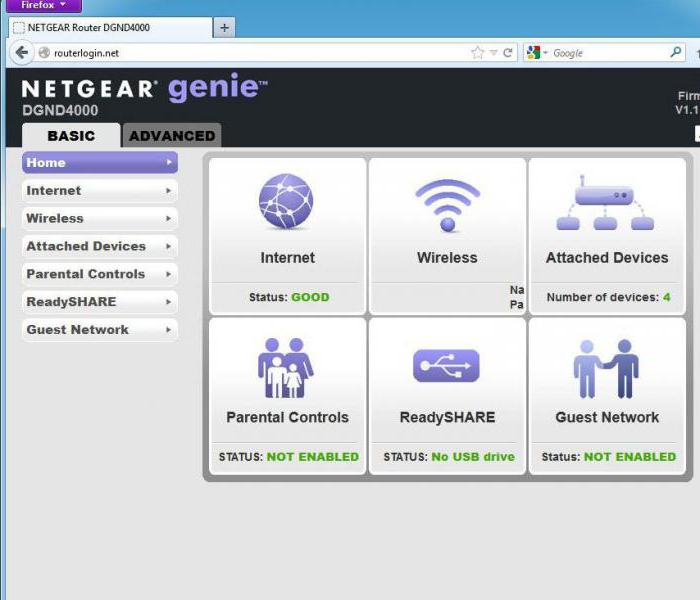Expand the ReadySHARE sidebar item

click(100, 302)
